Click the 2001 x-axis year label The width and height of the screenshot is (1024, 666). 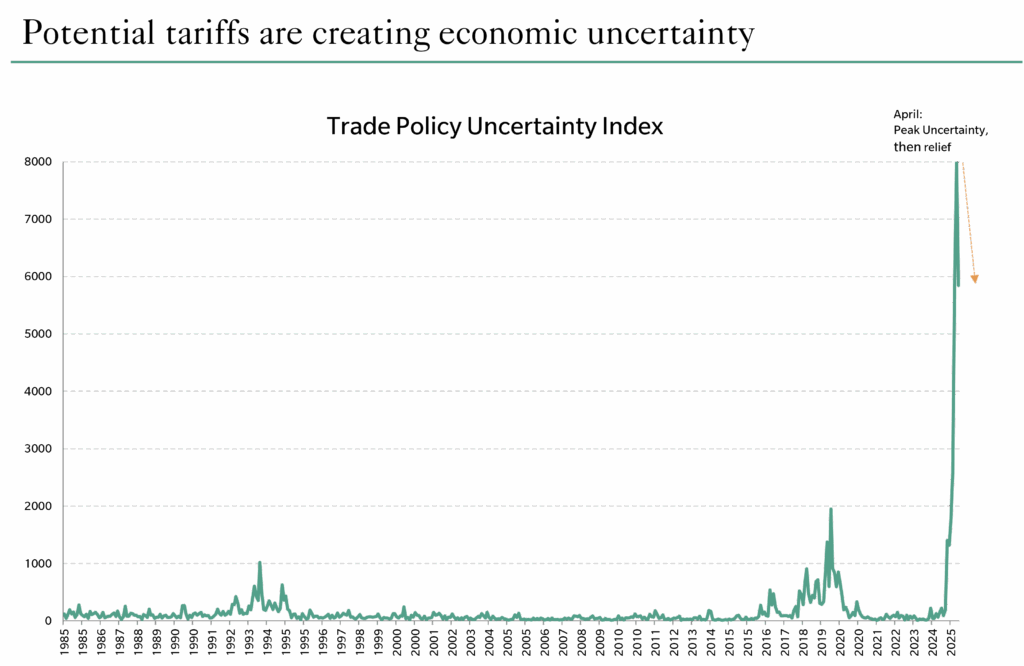pyautogui.click(x=434, y=642)
